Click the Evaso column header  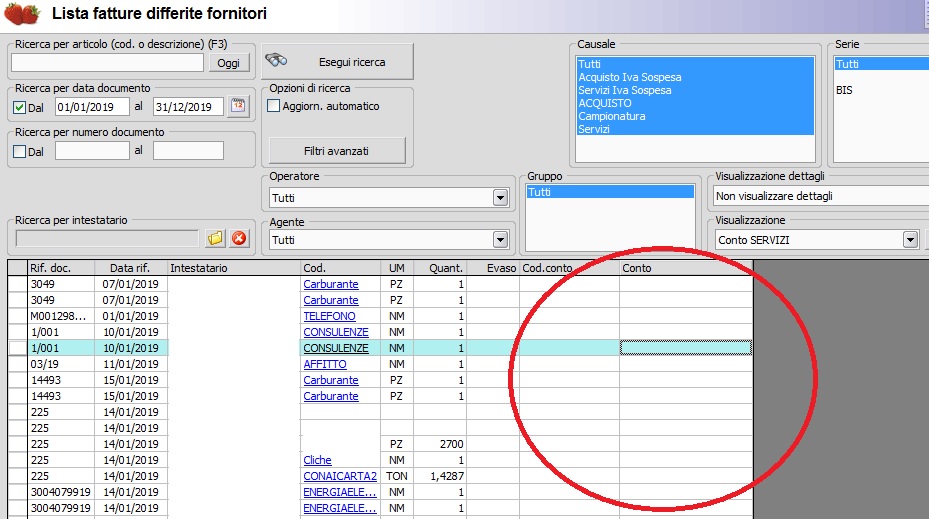pos(493,268)
